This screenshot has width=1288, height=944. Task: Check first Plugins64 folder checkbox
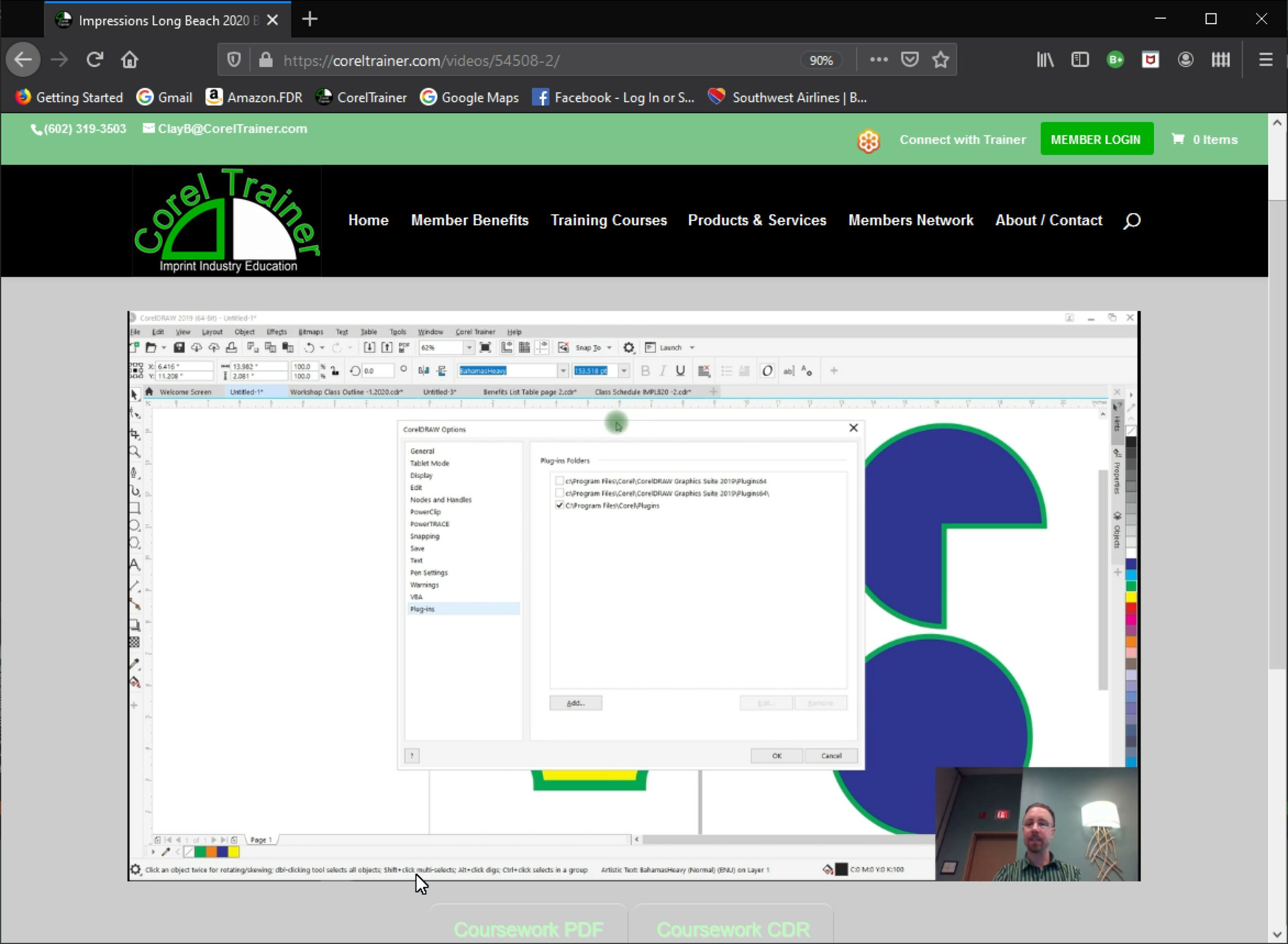559,481
